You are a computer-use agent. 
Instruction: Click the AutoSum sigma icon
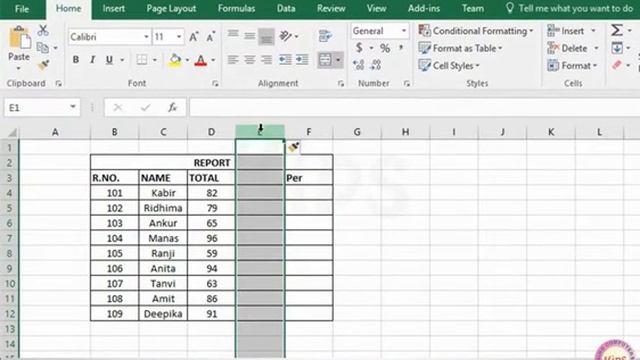click(617, 30)
